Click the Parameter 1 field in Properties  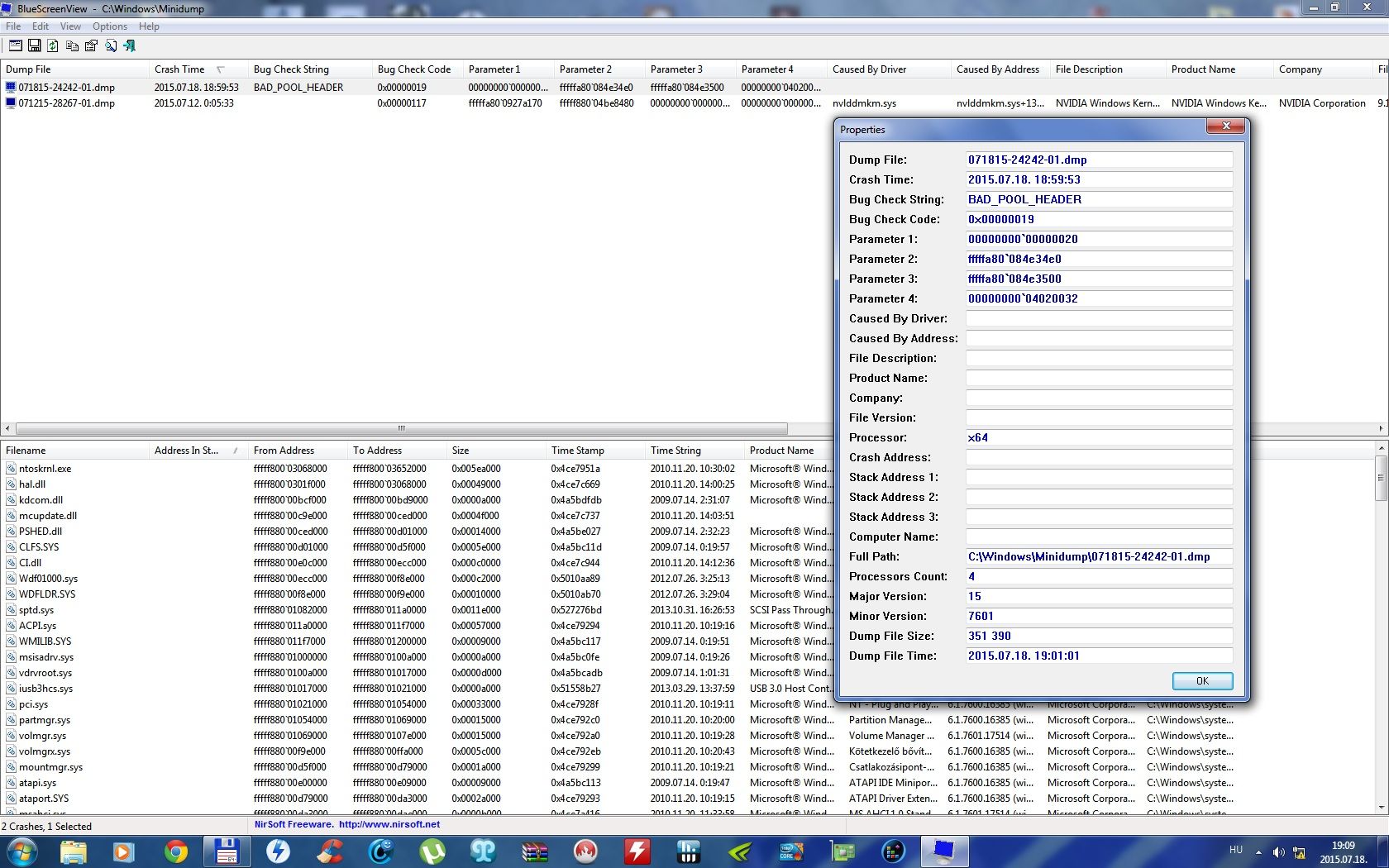[1099, 239]
